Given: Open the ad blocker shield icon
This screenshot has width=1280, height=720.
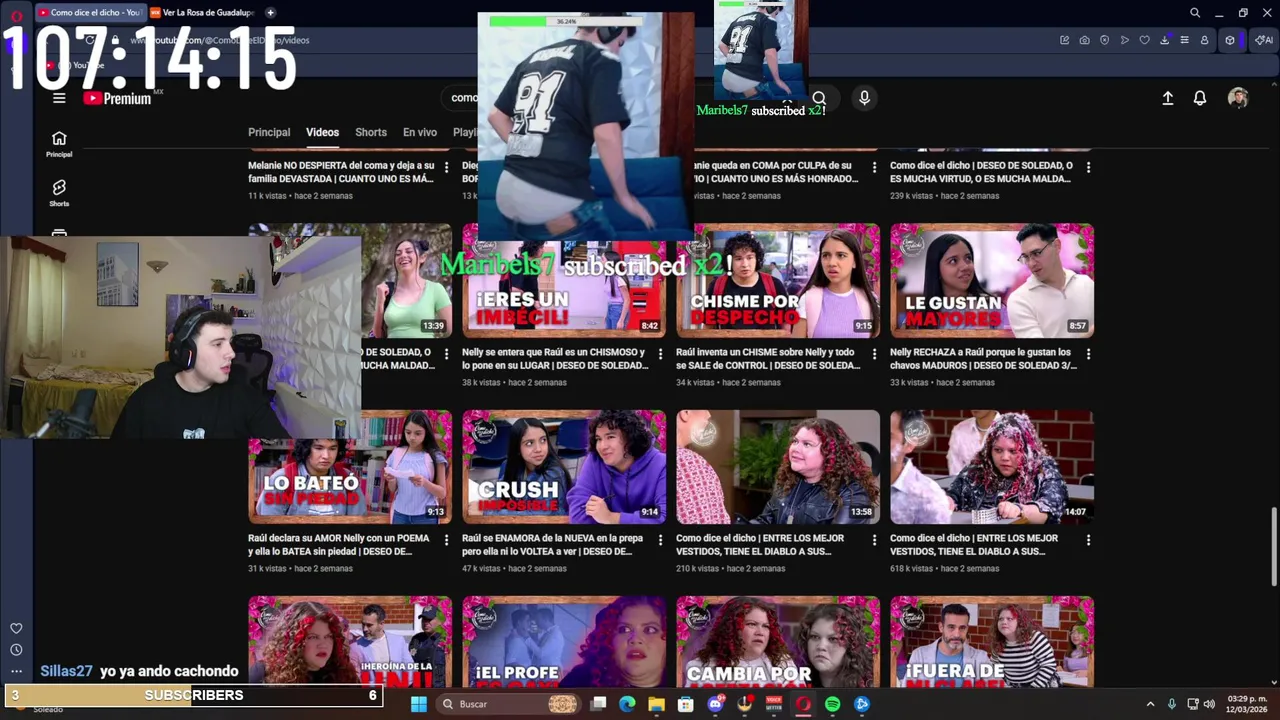Looking at the screenshot, I should point(1104,40).
